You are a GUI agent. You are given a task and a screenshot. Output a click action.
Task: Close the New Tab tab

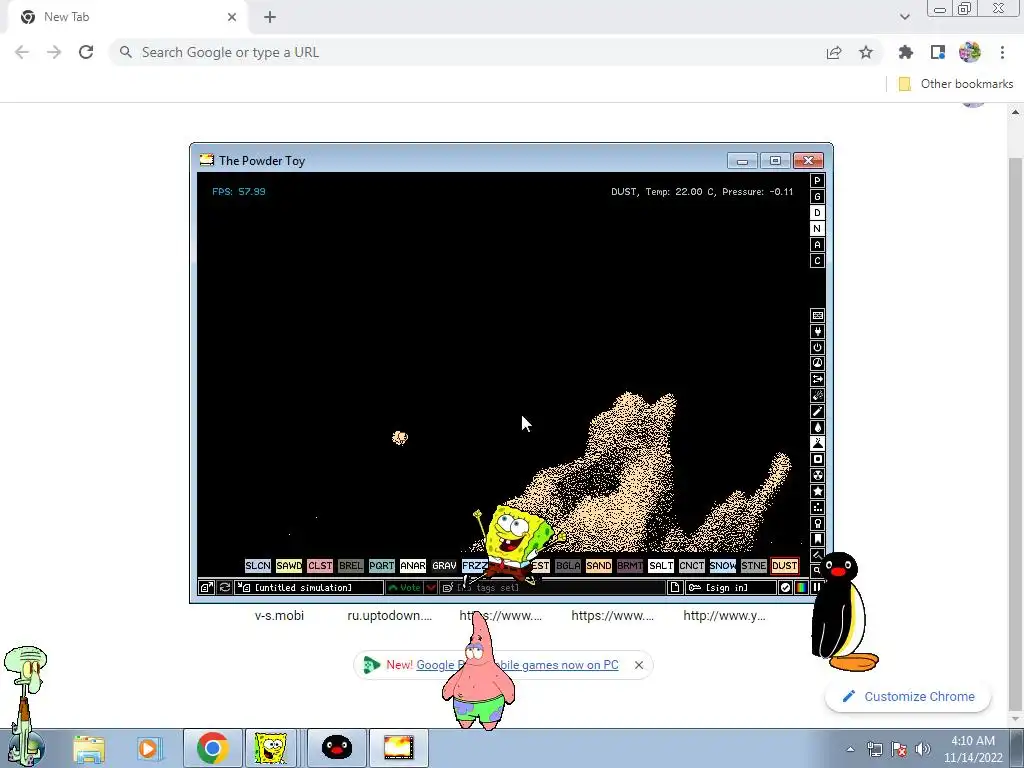coord(232,17)
